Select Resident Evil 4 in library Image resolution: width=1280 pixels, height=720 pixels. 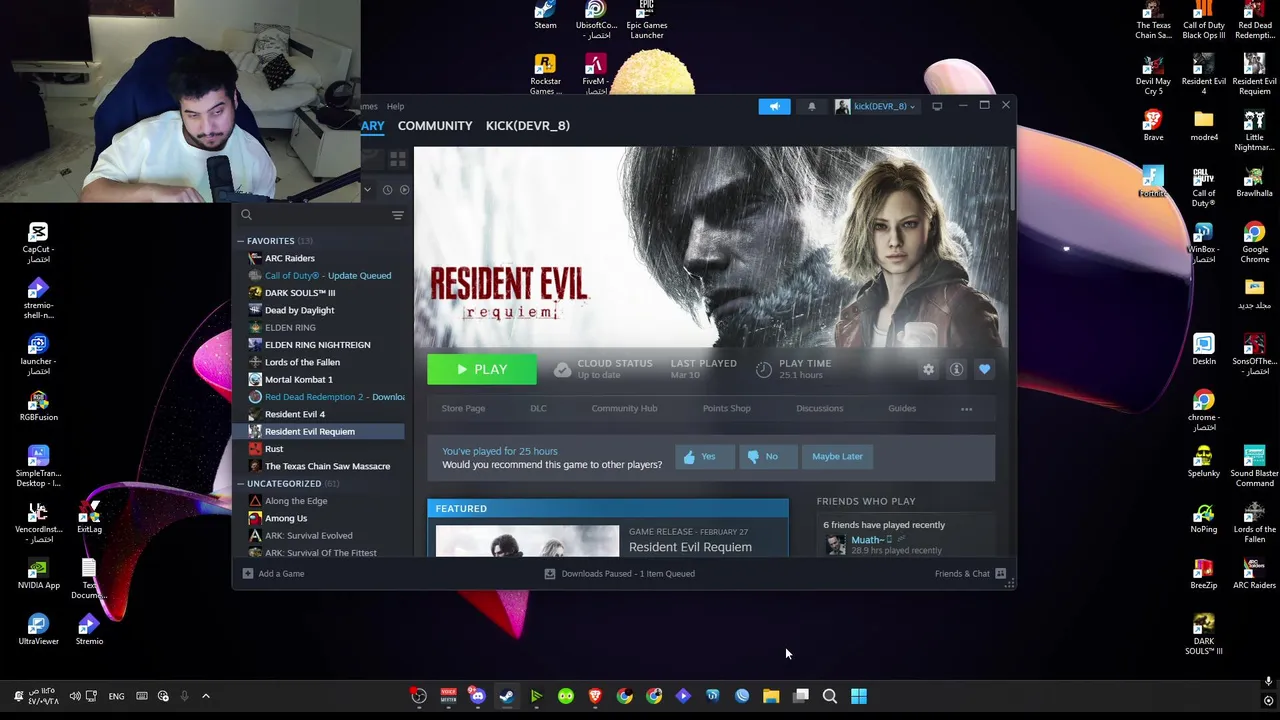[294, 414]
